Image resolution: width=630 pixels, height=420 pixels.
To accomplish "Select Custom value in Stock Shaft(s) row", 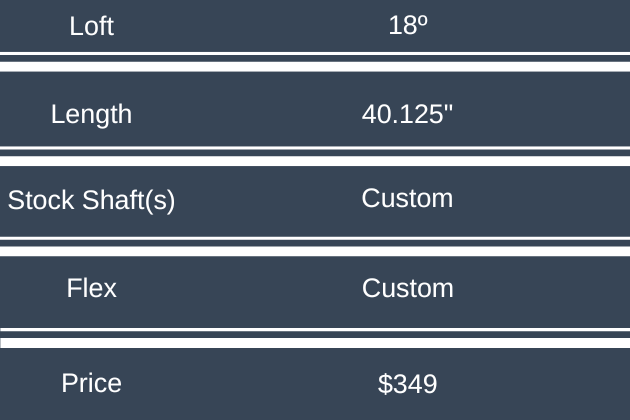I will 408,198.
